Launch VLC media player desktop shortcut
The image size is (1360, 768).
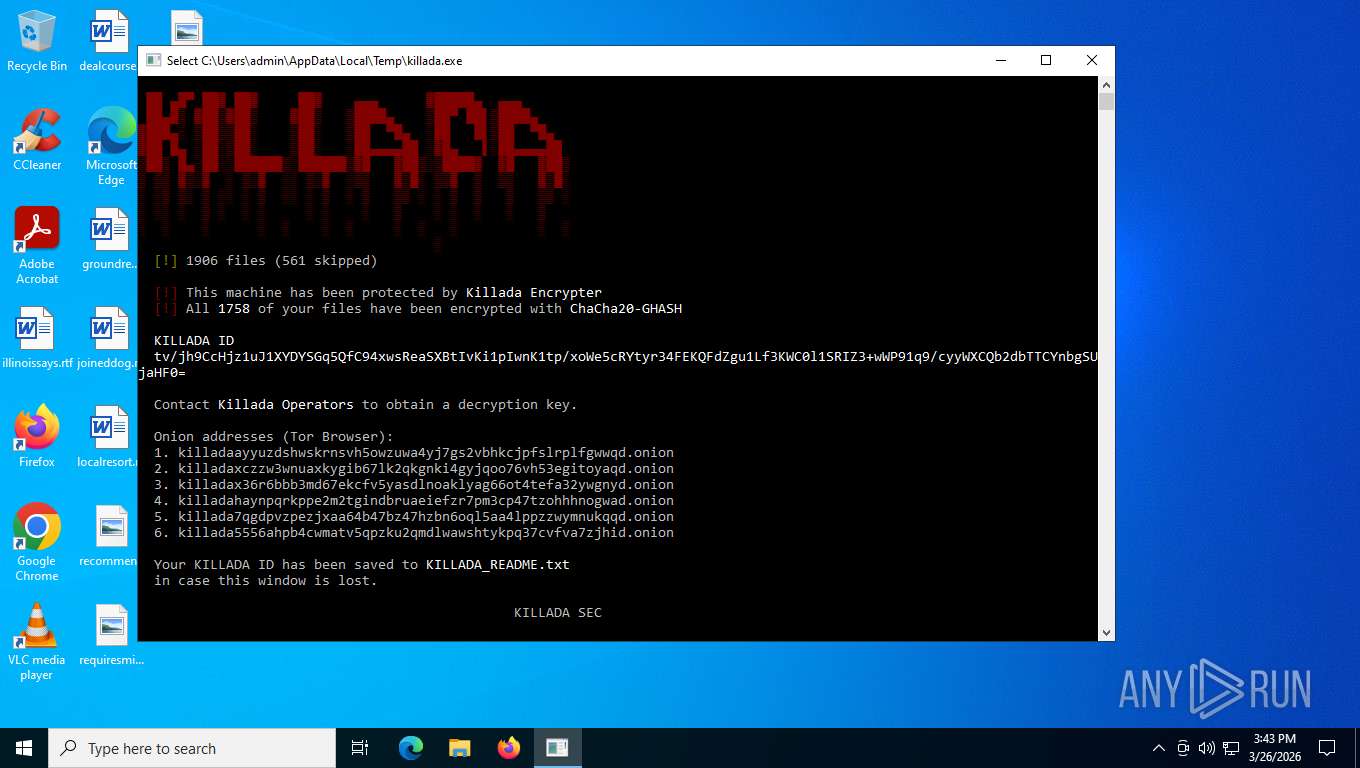pyautogui.click(x=37, y=641)
